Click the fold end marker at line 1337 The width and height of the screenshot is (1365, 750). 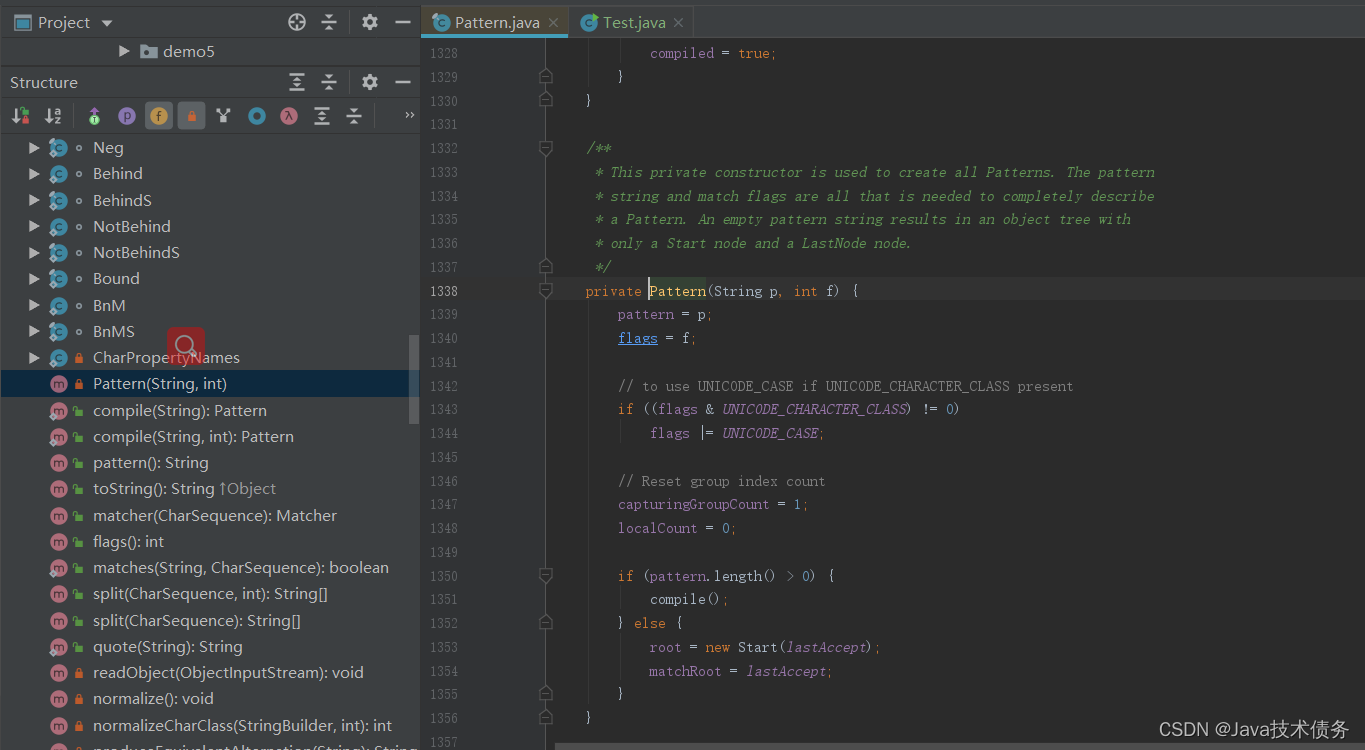tap(545, 267)
